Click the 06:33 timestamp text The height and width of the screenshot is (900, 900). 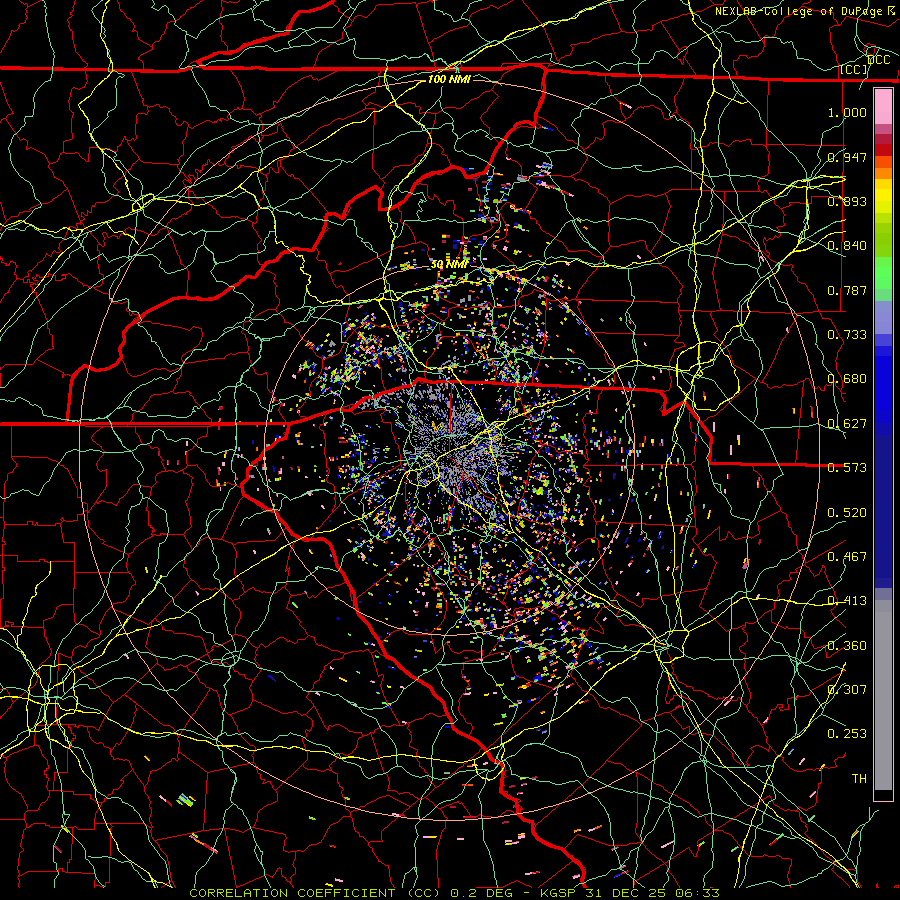696,893
